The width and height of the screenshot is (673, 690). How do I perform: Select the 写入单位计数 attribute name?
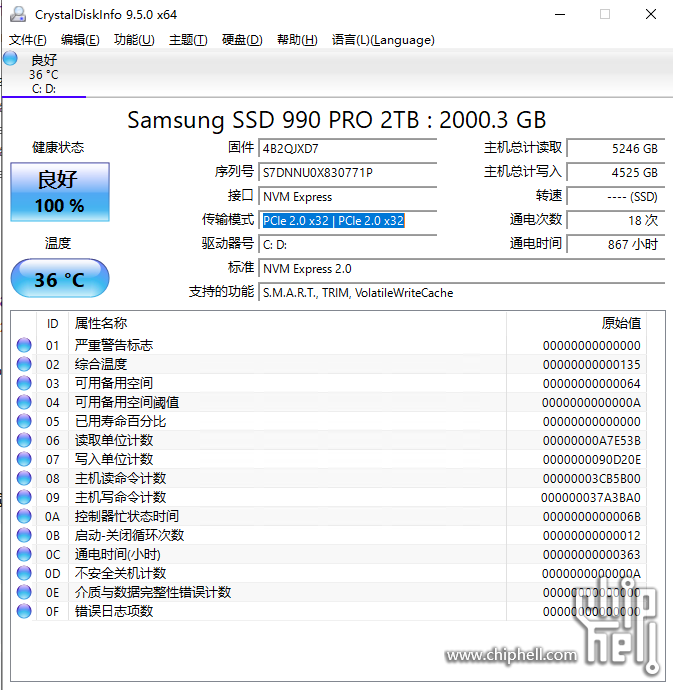[114, 459]
